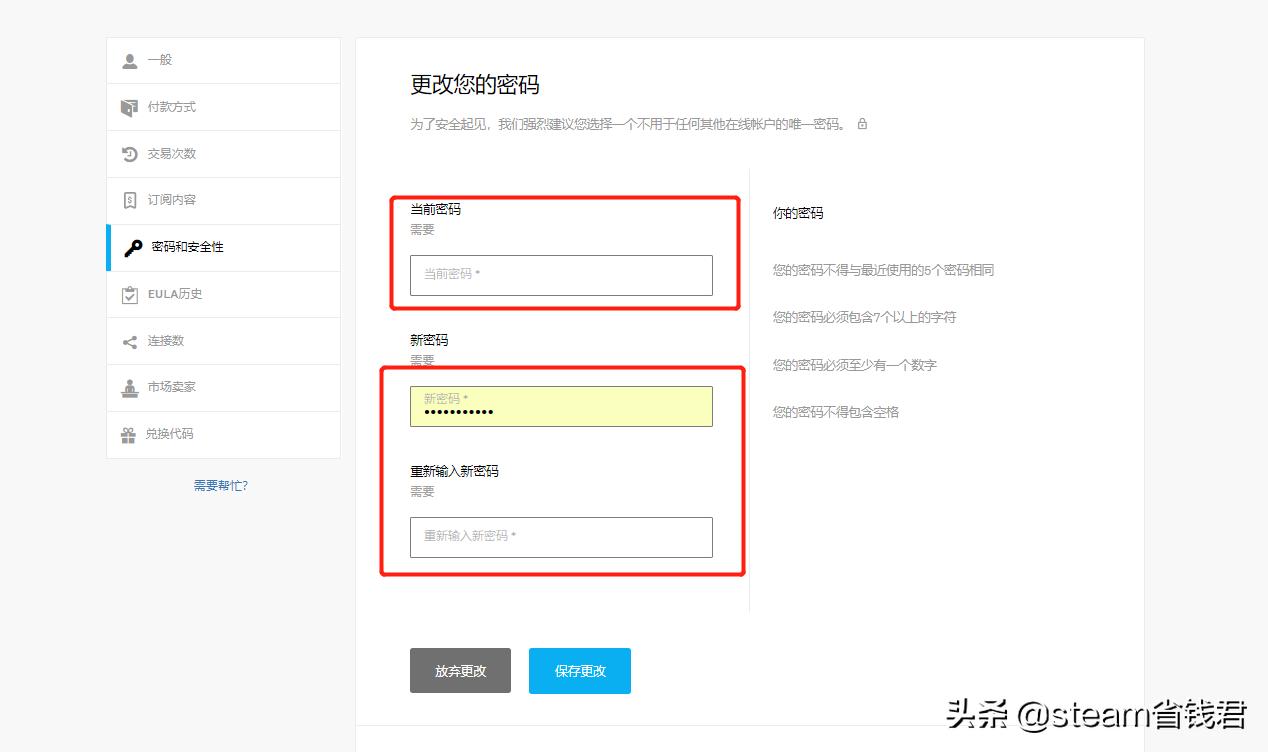Click the seller icon beside 市场卖家
The image size is (1268, 752).
[x=130, y=388]
